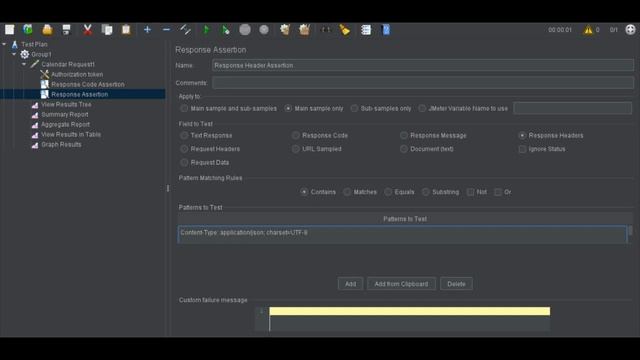Open the Function helper list icon

click(x=366, y=29)
